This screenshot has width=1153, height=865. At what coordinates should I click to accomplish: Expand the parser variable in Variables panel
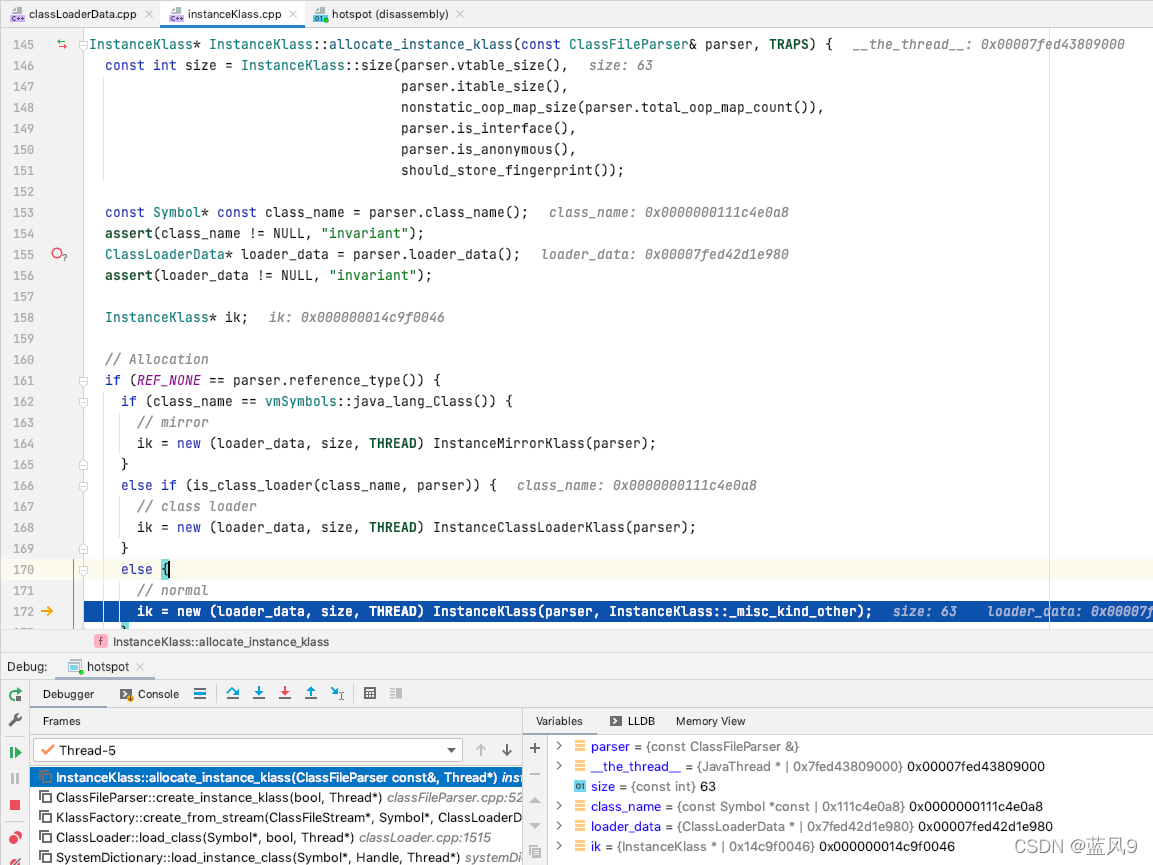pos(557,746)
